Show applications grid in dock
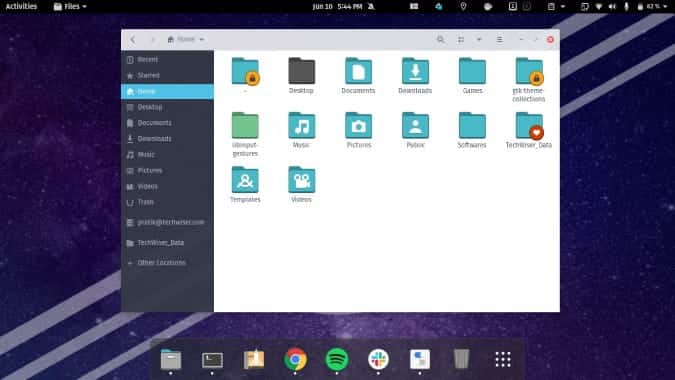This screenshot has width=675, height=380. (503, 359)
